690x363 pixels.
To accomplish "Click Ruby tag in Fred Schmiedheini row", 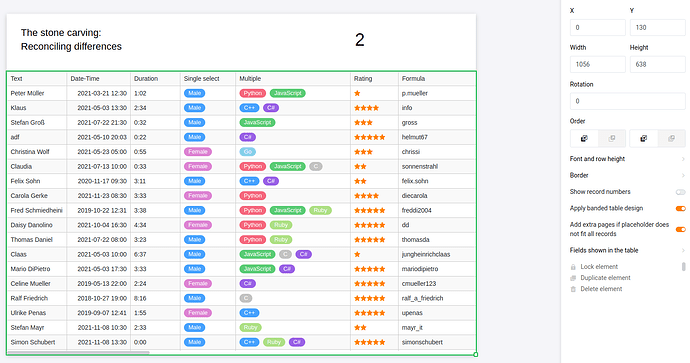I will [320, 210].
